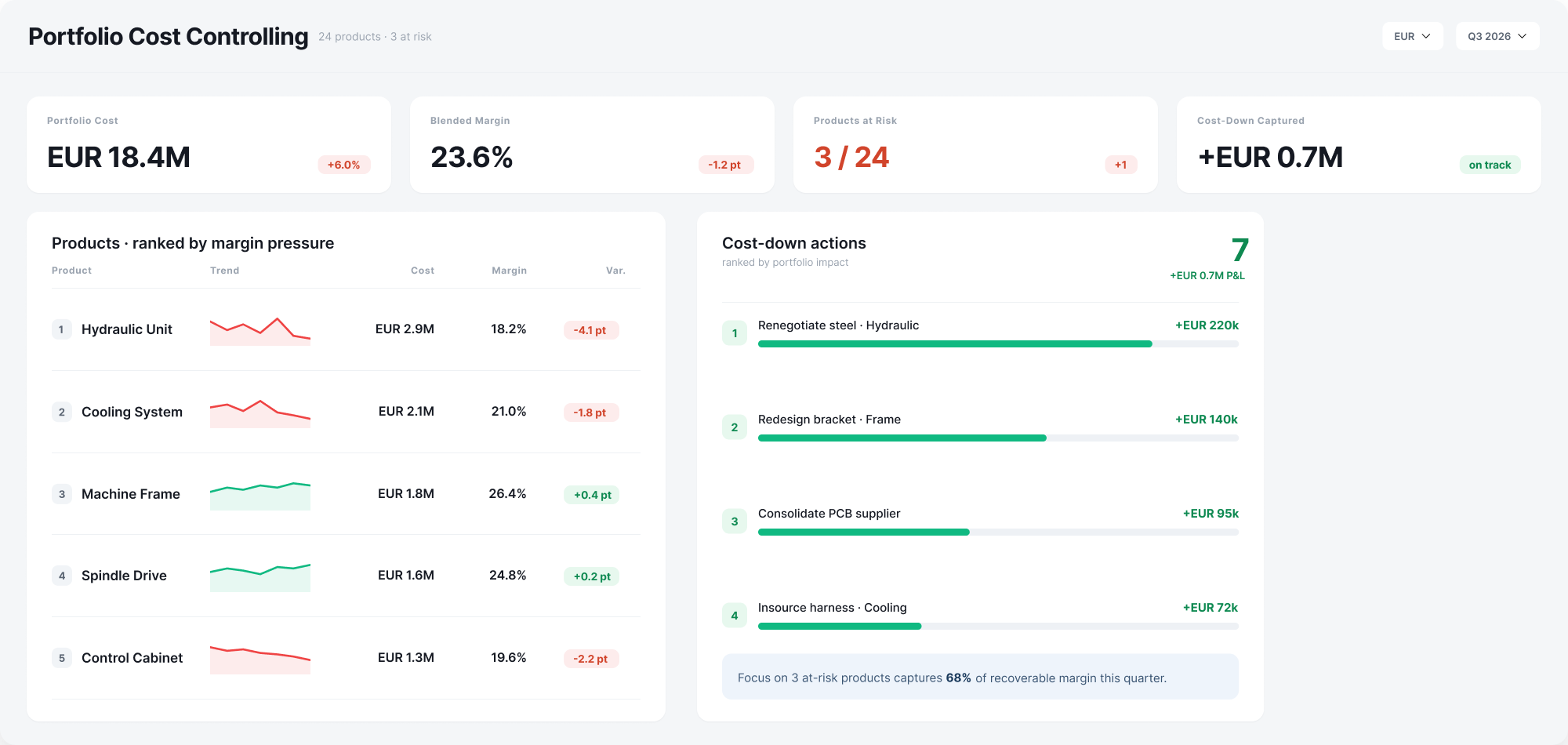The height and width of the screenshot is (745, 1568).
Task: Click the 23.6% blended margin value
Action: click(x=471, y=158)
